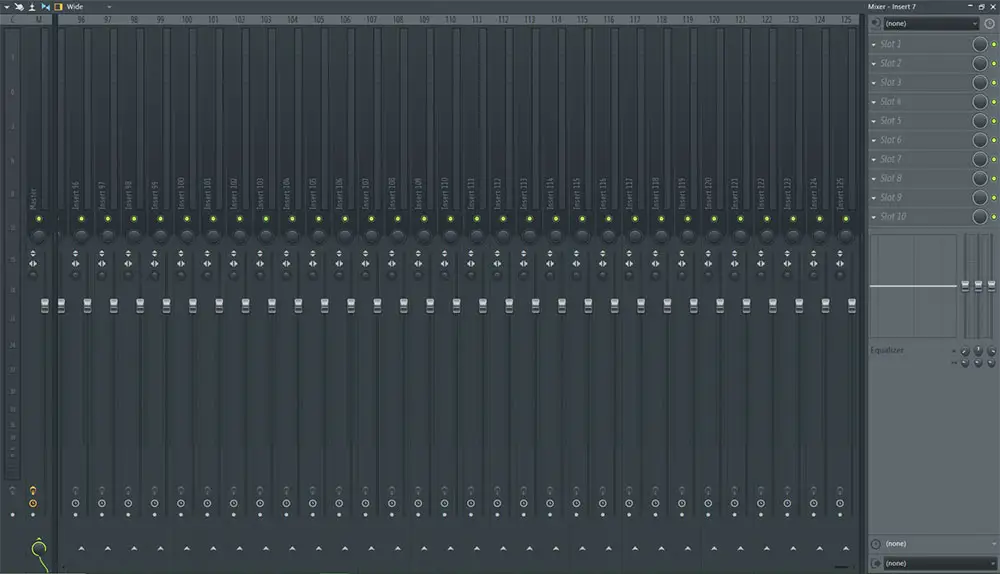Toggle the mute light on Insert 100
The image size is (1000, 574).
187,218
